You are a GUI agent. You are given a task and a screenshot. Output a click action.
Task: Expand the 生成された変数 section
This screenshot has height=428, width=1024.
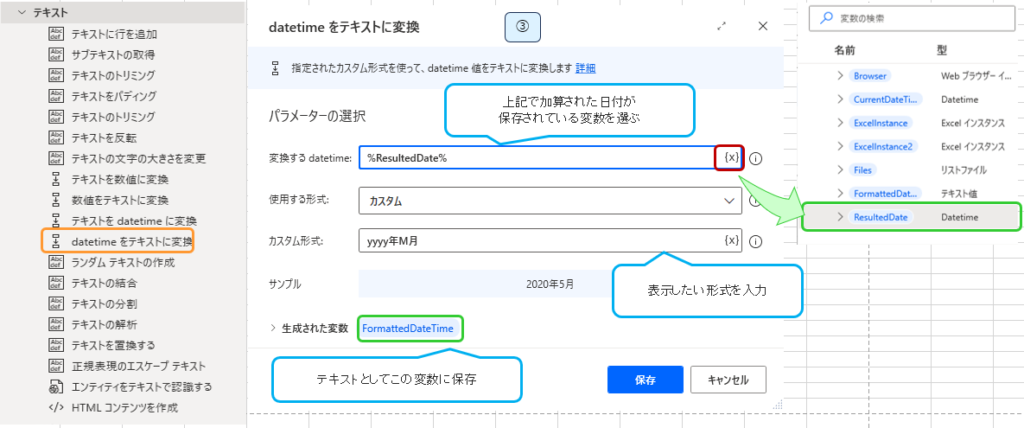pyautogui.click(x=273, y=328)
